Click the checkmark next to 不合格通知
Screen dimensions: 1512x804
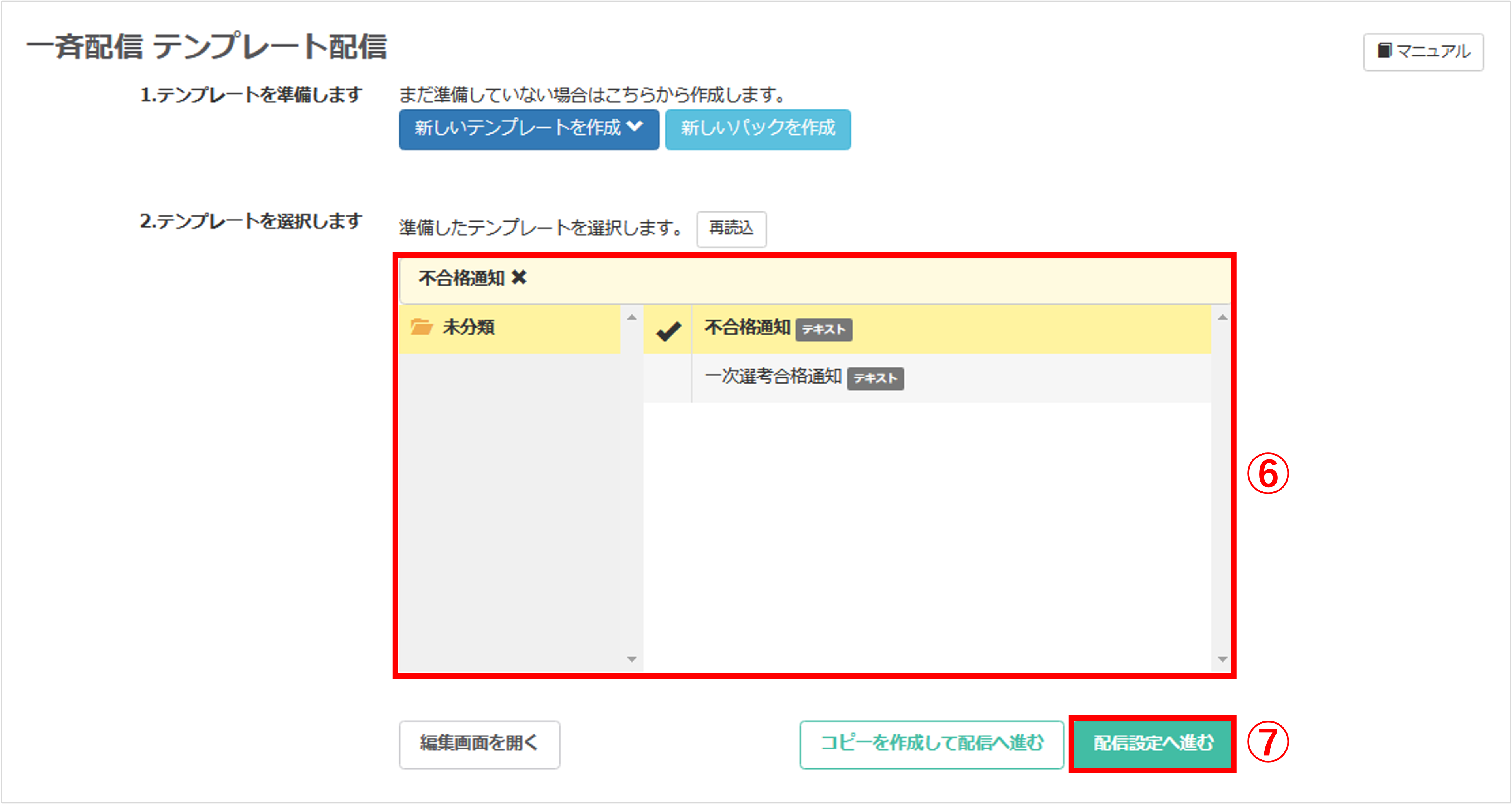pos(668,330)
